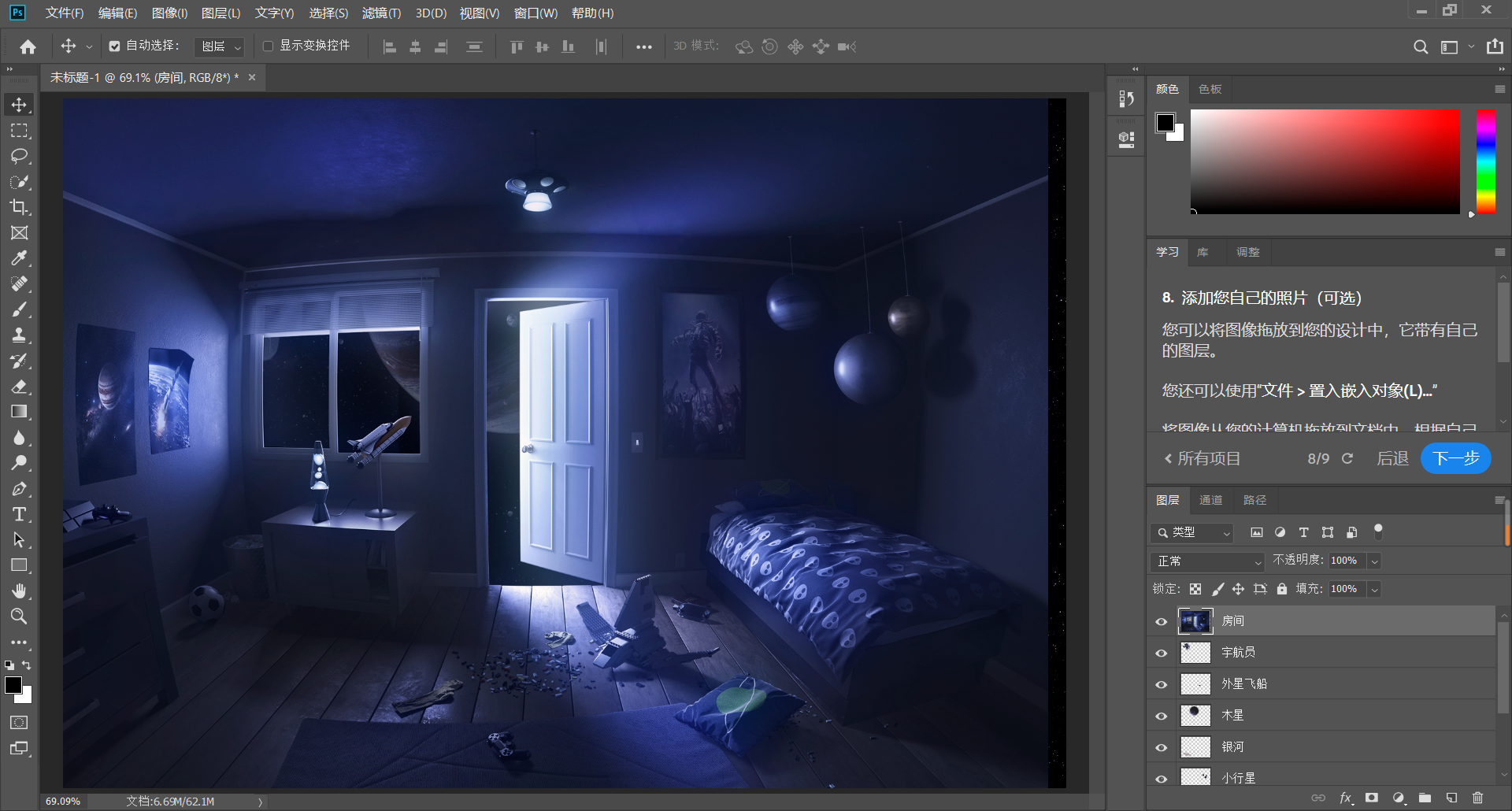Click the Home icon in options bar
The image size is (1512, 811).
pos(28,46)
